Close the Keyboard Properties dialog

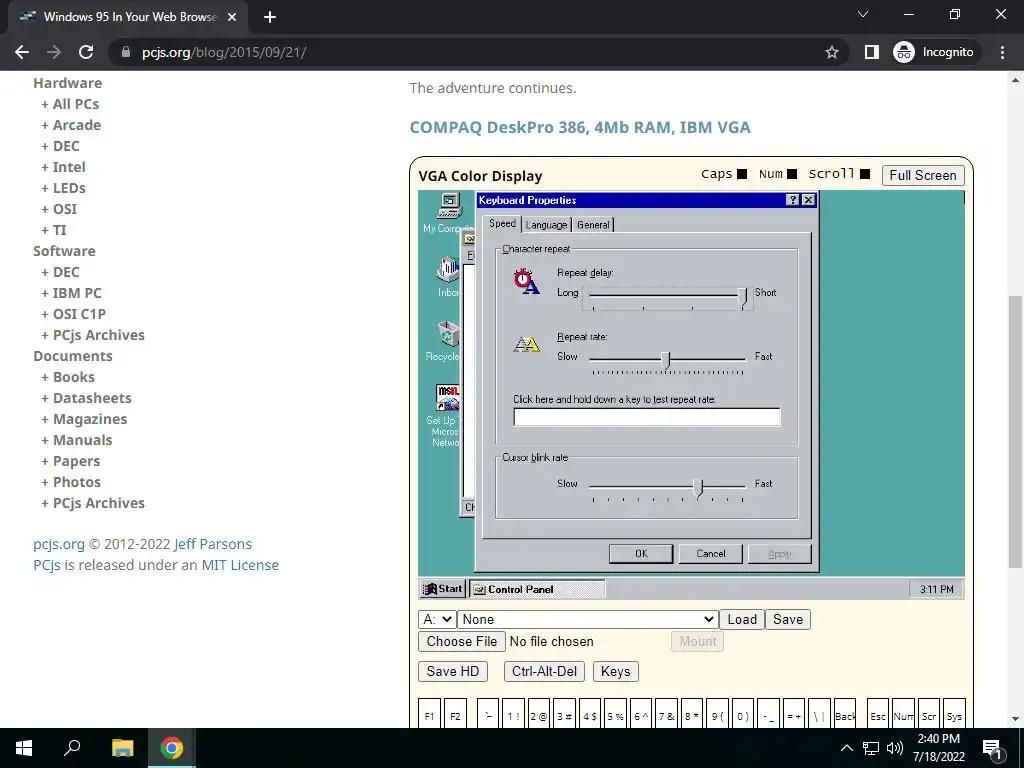(808, 200)
